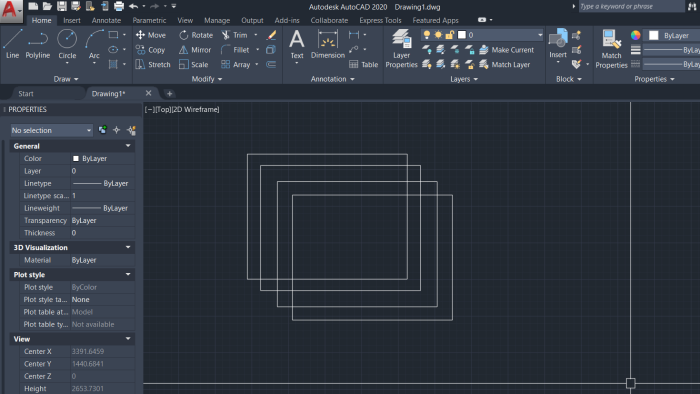Switch to the Annotate ribbon tab

pos(106,21)
